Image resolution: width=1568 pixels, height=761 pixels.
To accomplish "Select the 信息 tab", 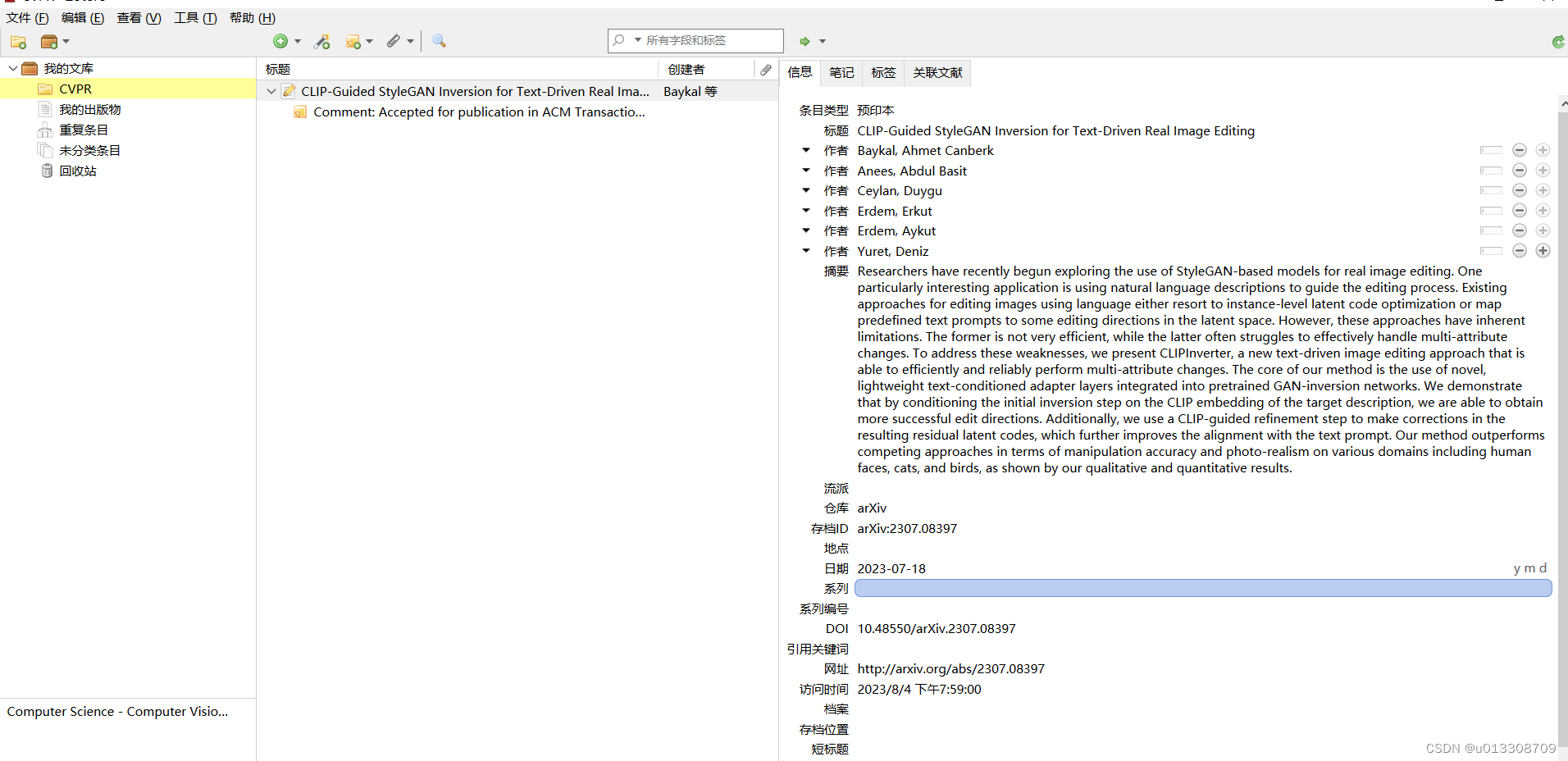I will [800, 72].
